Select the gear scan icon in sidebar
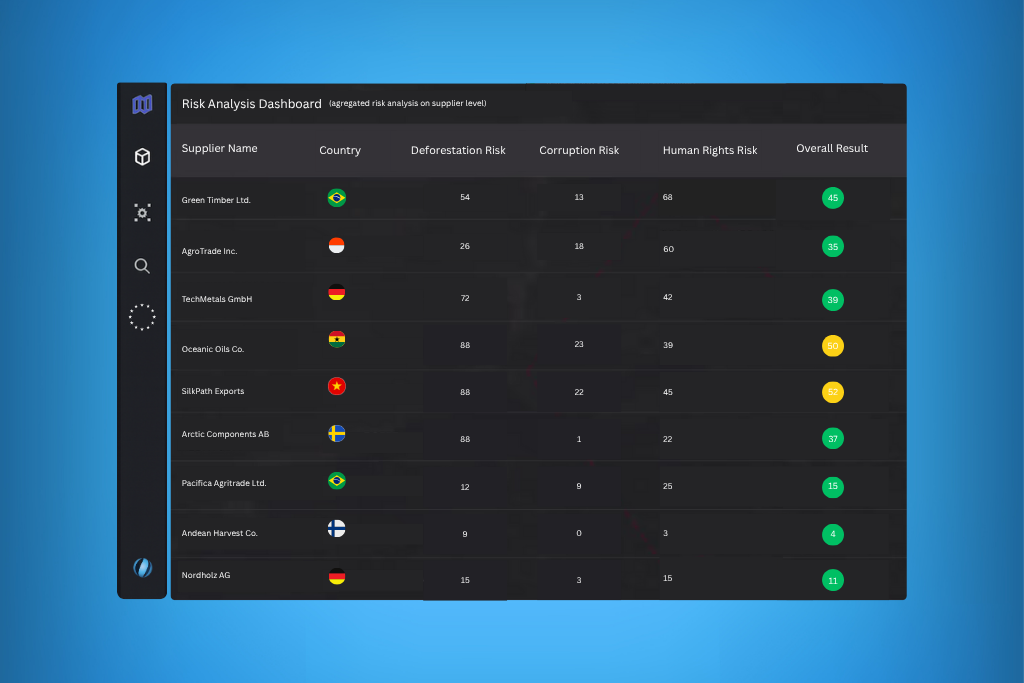Image resolution: width=1024 pixels, height=683 pixels. [142, 212]
